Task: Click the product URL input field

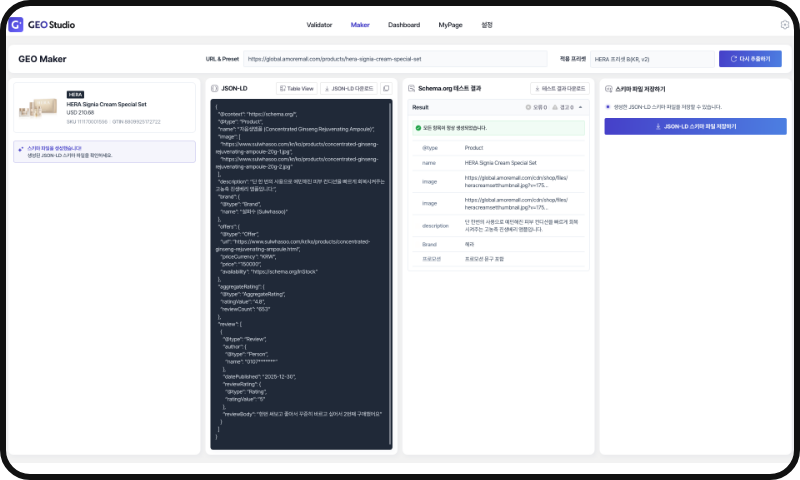Action: [x=395, y=59]
